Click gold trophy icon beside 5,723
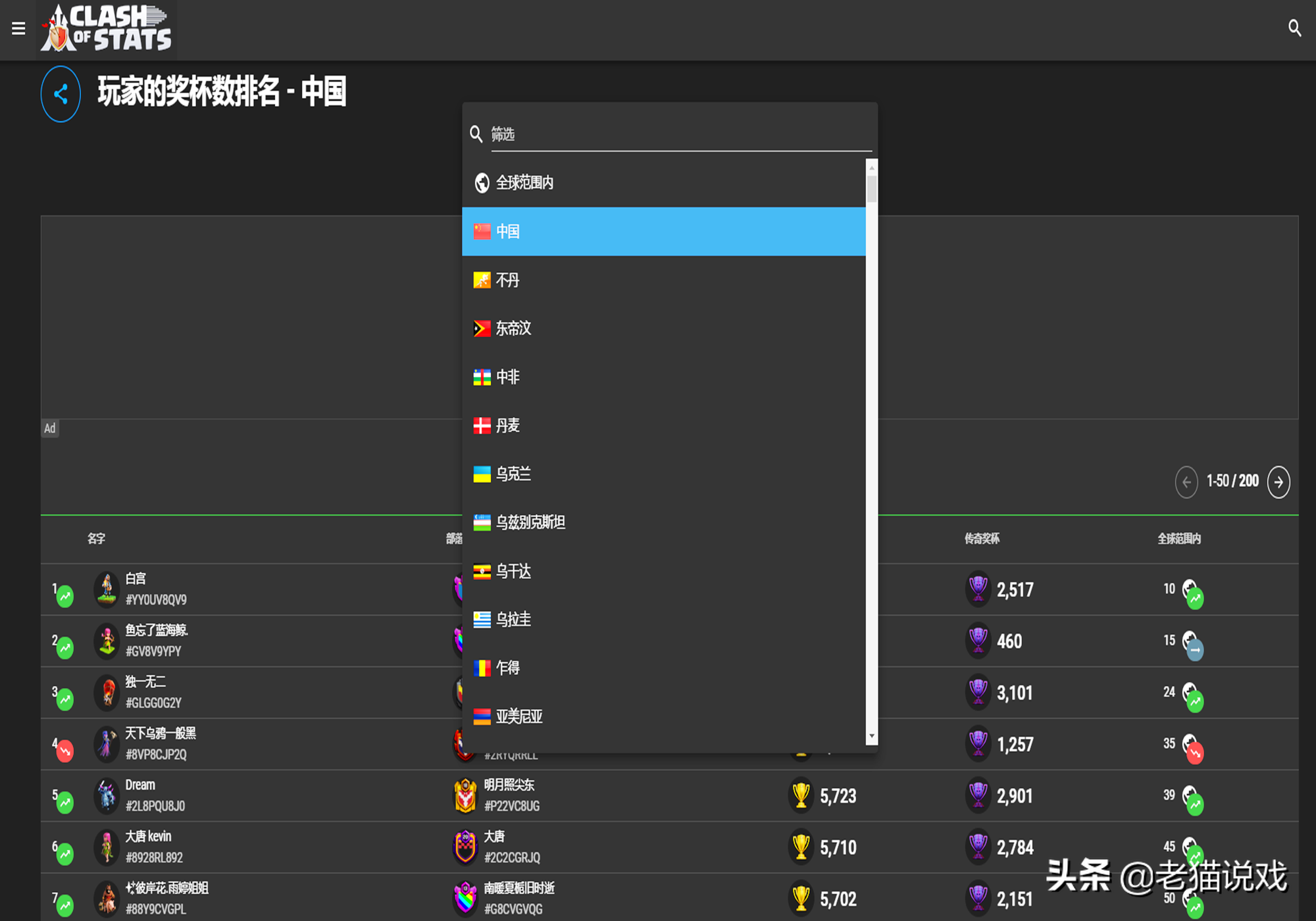Image resolution: width=1316 pixels, height=921 pixels. point(801,795)
